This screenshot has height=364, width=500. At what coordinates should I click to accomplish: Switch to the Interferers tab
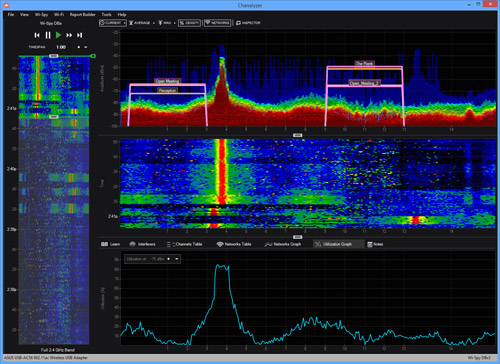coord(142,244)
